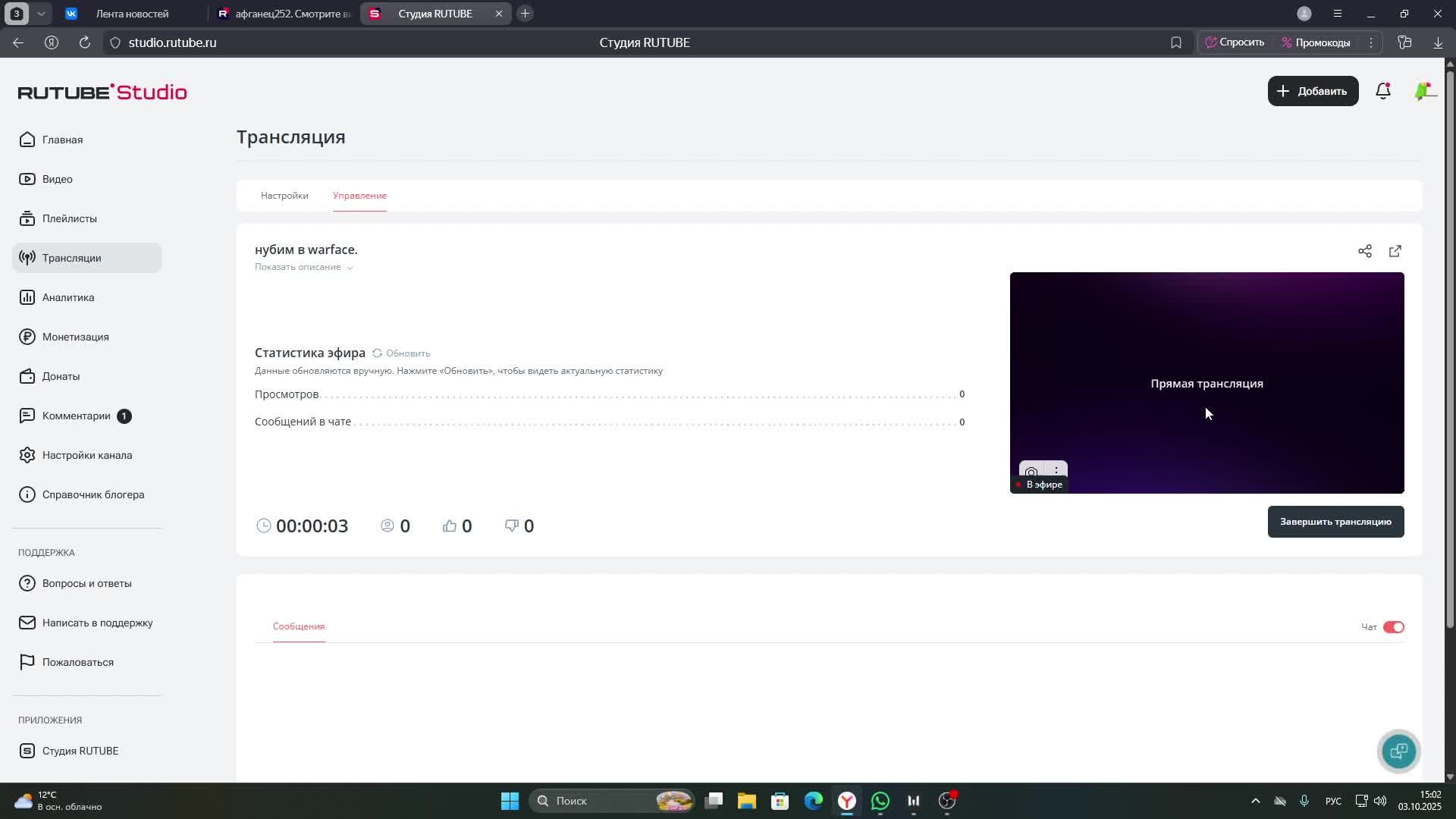Open Аналитика in the sidebar
Viewport: 1456px width, 819px height.
click(68, 297)
